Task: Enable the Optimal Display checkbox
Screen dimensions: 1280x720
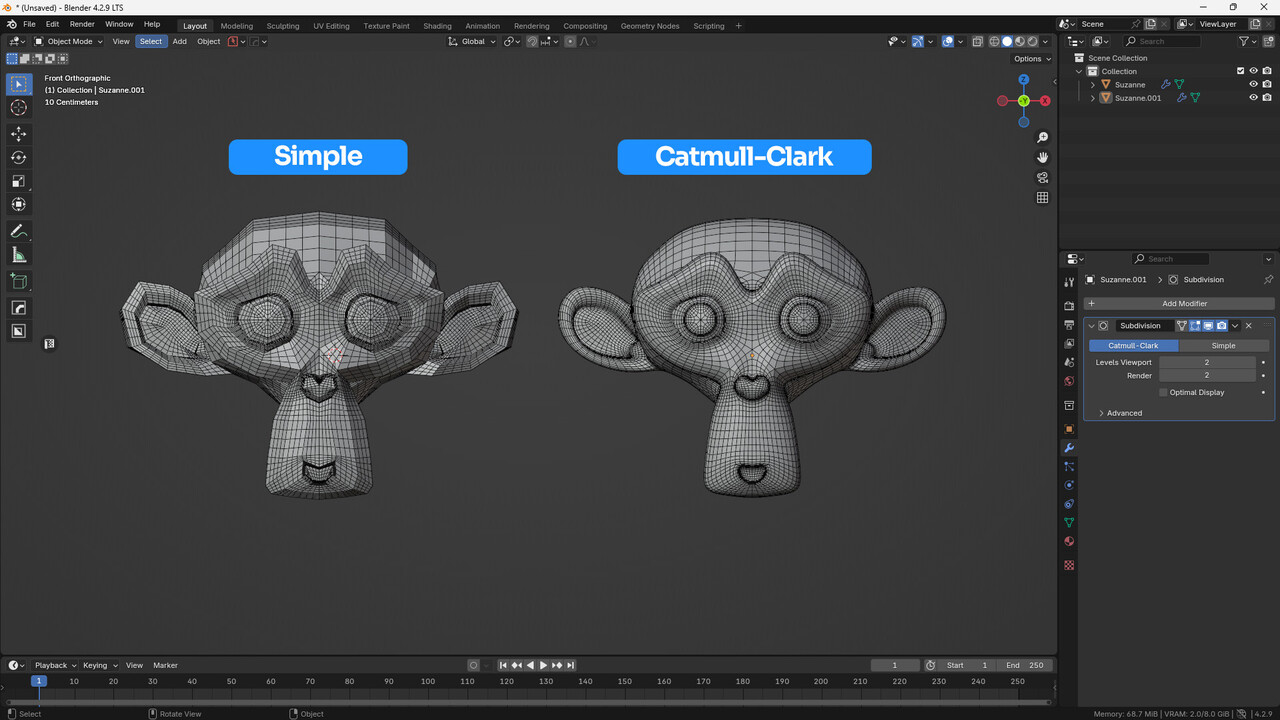Action: 1163,392
